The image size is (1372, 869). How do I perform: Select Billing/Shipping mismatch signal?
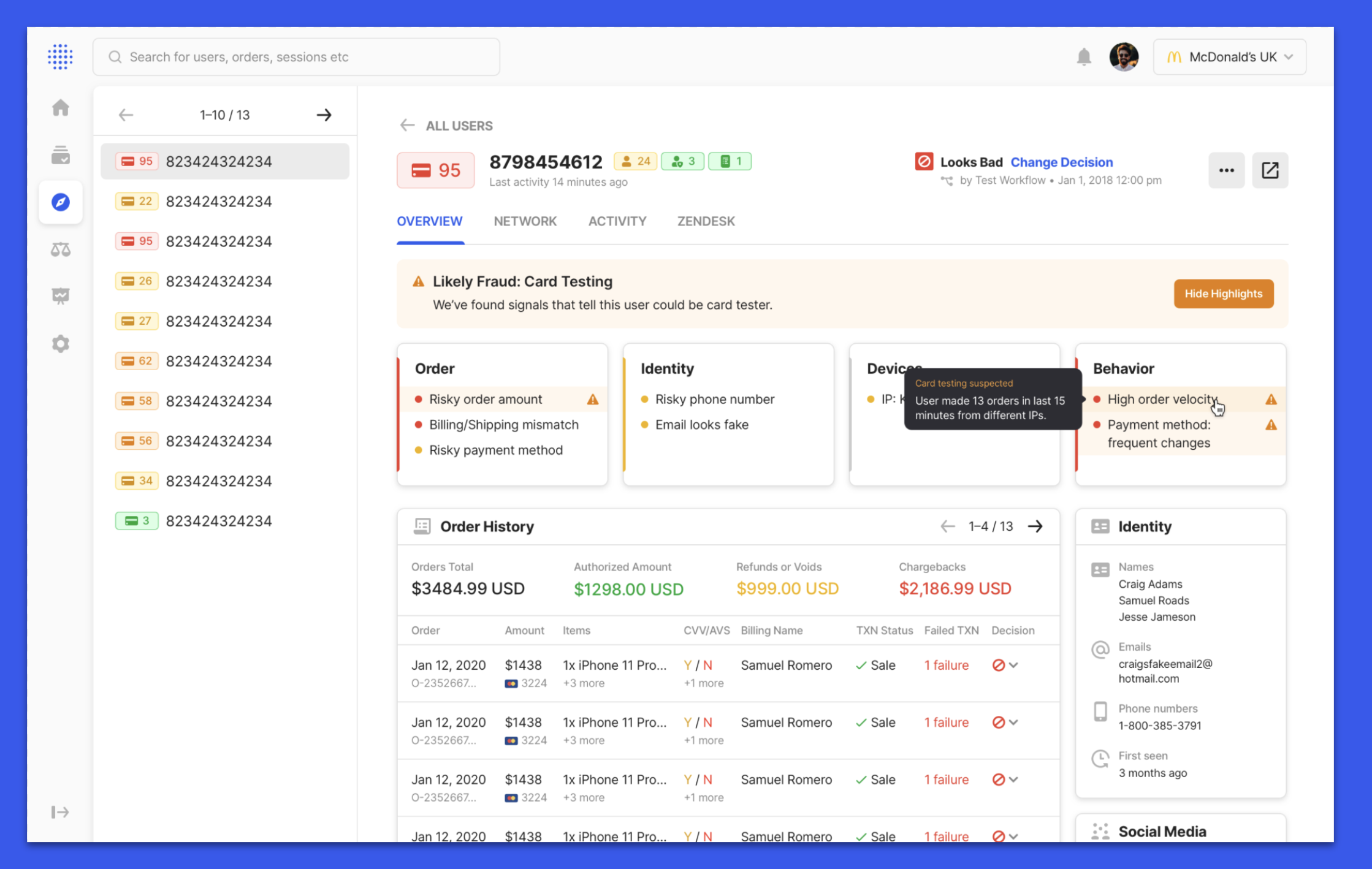(x=503, y=425)
